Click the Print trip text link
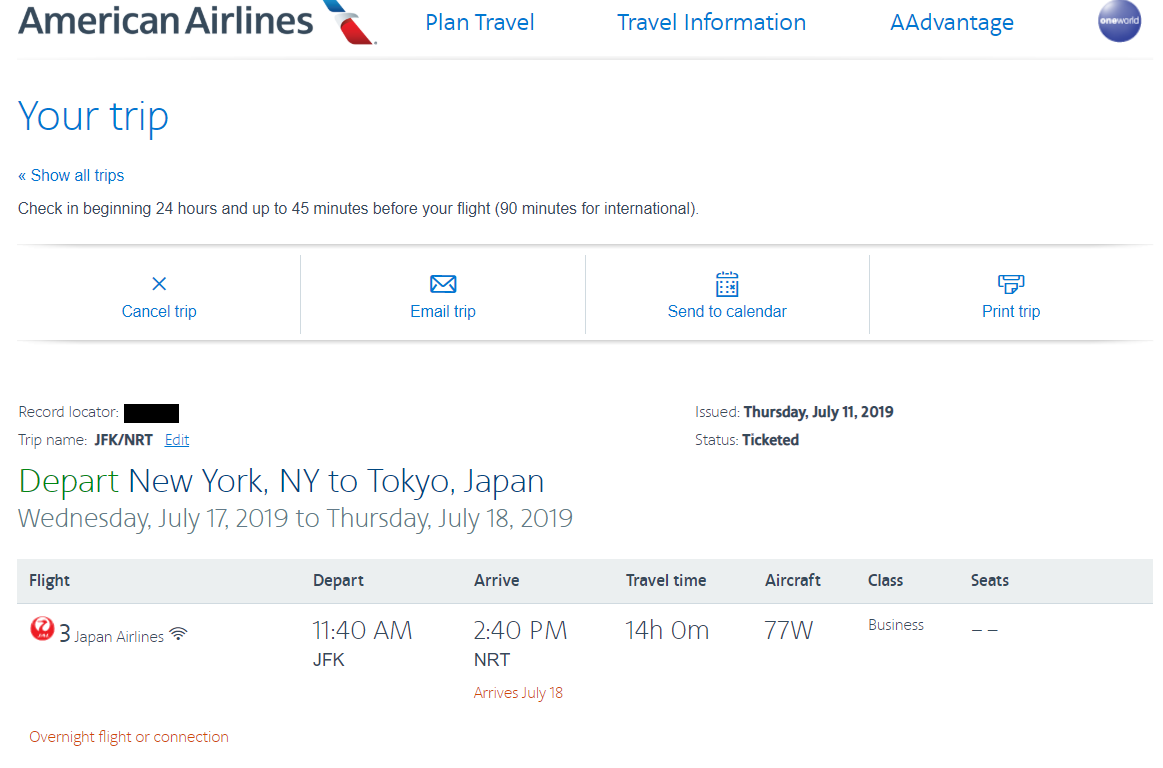This screenshot has width=1163, height=768. [1011, 311]
